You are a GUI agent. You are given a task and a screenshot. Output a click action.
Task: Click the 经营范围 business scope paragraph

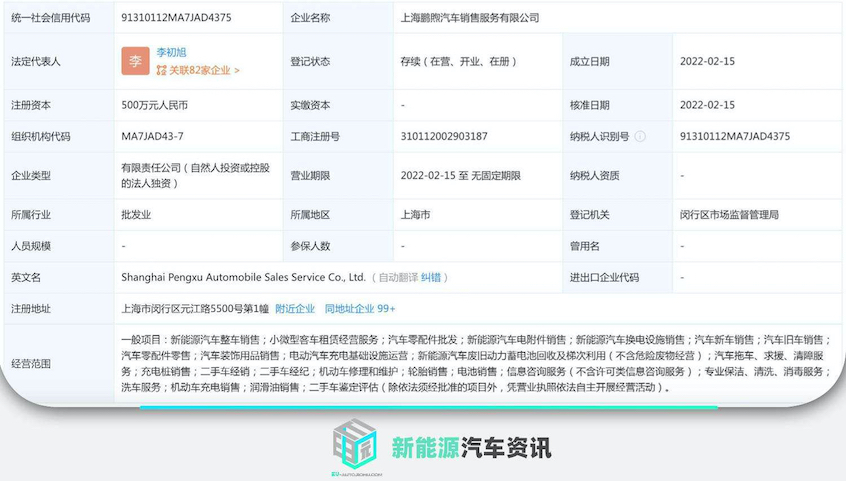point(478,363)
